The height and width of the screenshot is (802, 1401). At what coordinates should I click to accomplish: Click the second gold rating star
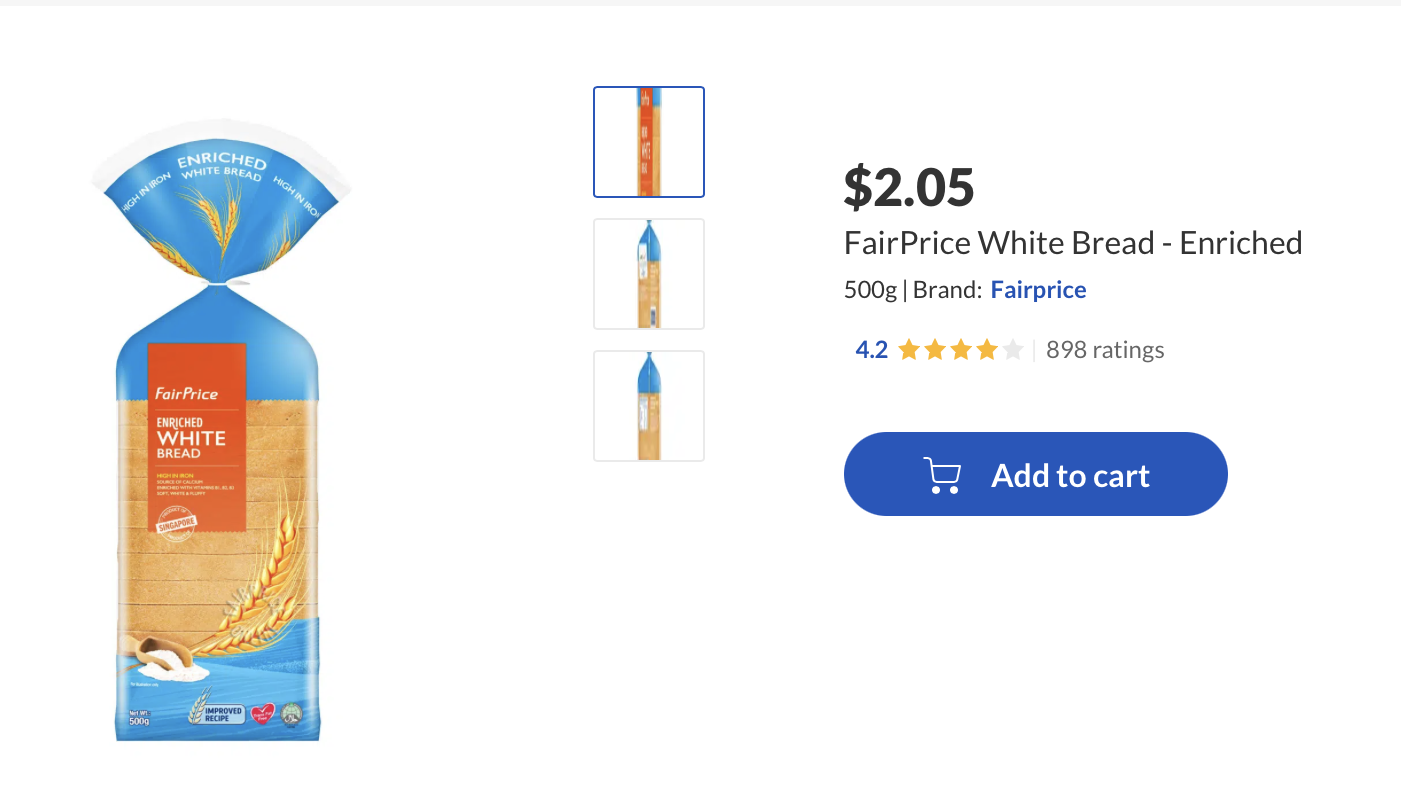(x=935, y=350)
